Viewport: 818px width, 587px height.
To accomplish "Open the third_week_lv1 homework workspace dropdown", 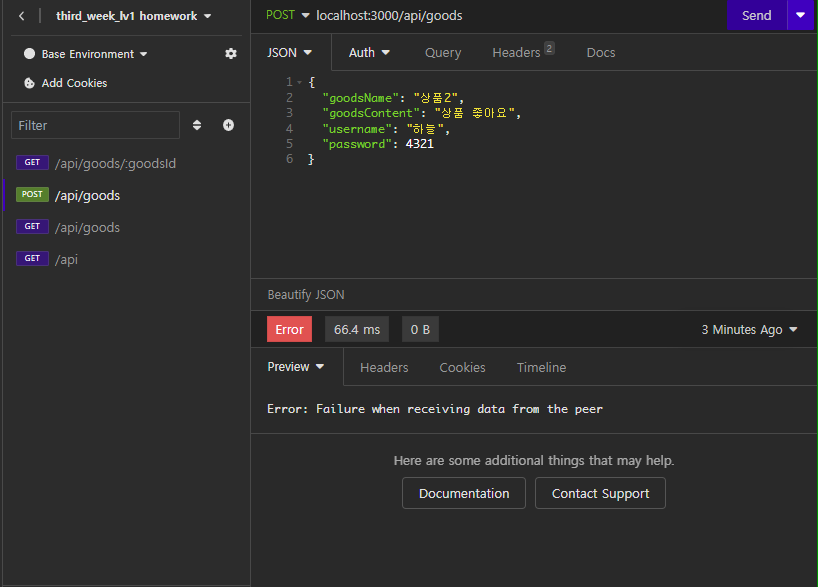I will pyautogui.click(x=134, y=16).
